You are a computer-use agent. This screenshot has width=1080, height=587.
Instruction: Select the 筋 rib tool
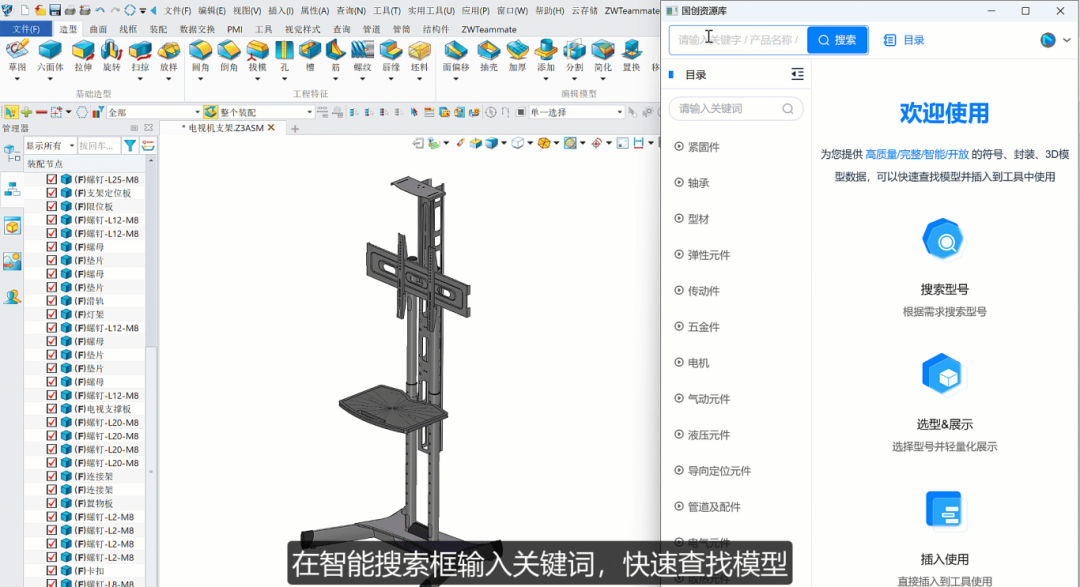335,56
